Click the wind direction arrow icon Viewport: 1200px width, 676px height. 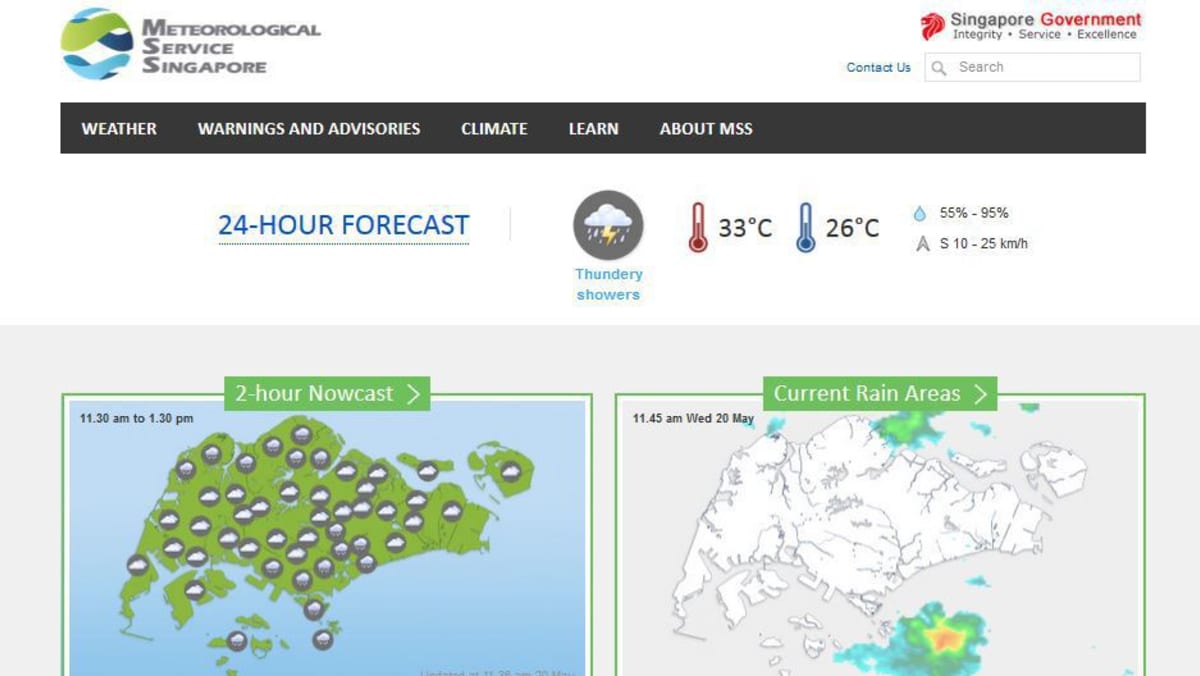coord(922,242)
